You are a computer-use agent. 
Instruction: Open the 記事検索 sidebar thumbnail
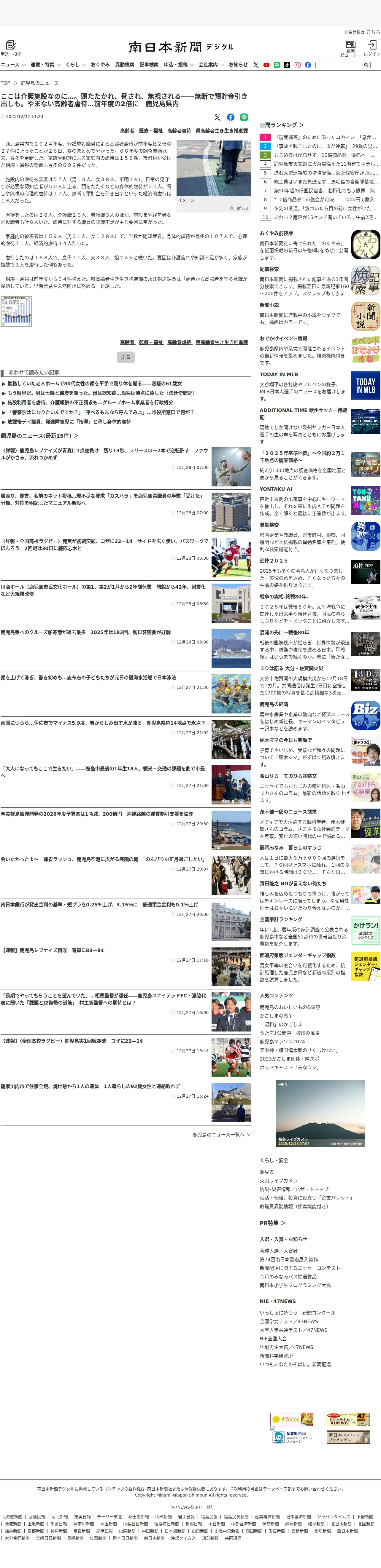366,281
